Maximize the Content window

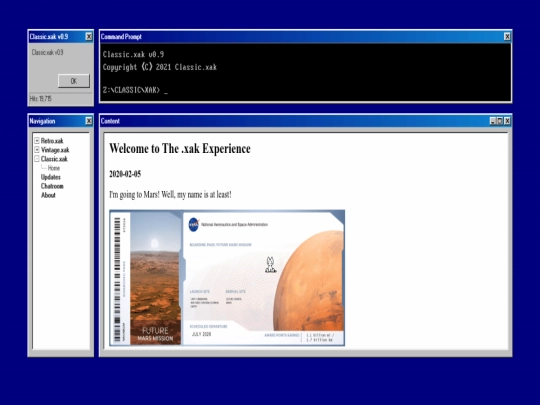[500, 121]
